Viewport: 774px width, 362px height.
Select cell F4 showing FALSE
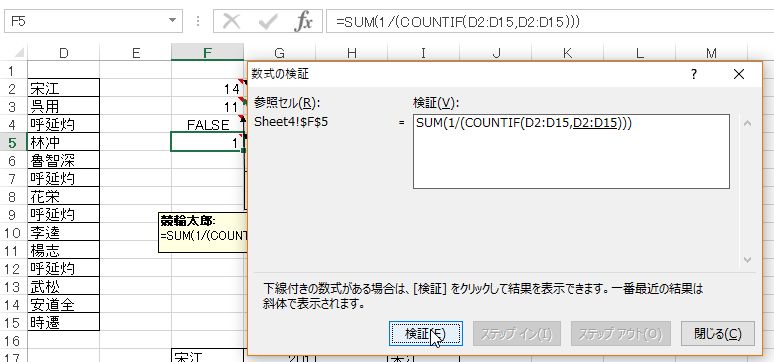coord(207,124)
